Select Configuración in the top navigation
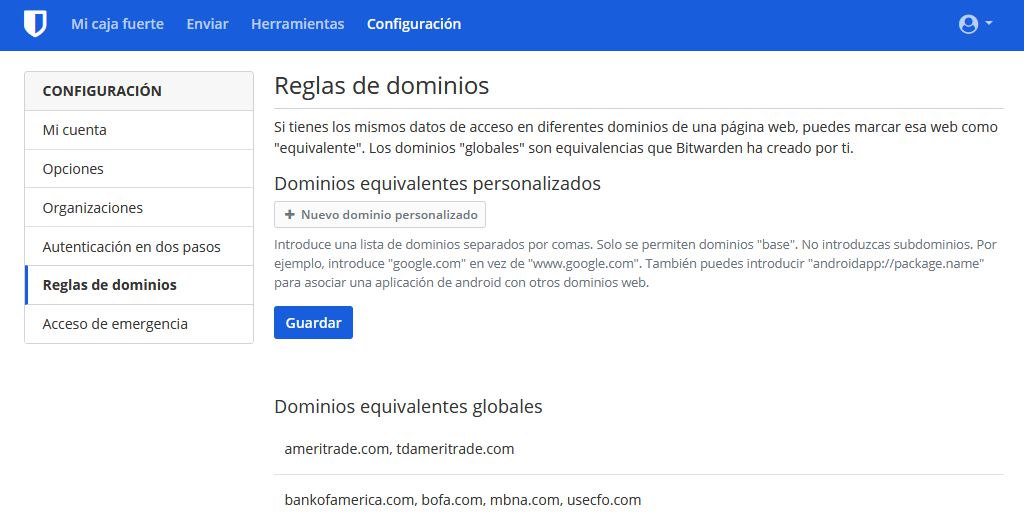 pyautogui.click(x=414, y=24)
